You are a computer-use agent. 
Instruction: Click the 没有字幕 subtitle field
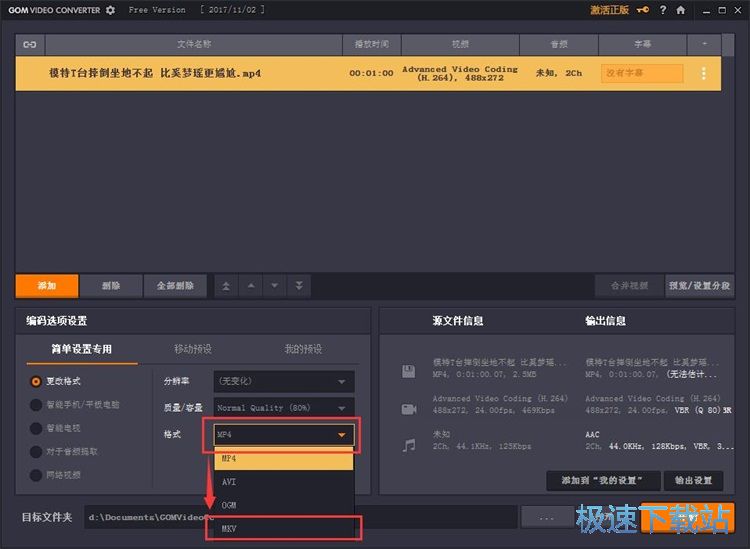[x=642, y=73]
